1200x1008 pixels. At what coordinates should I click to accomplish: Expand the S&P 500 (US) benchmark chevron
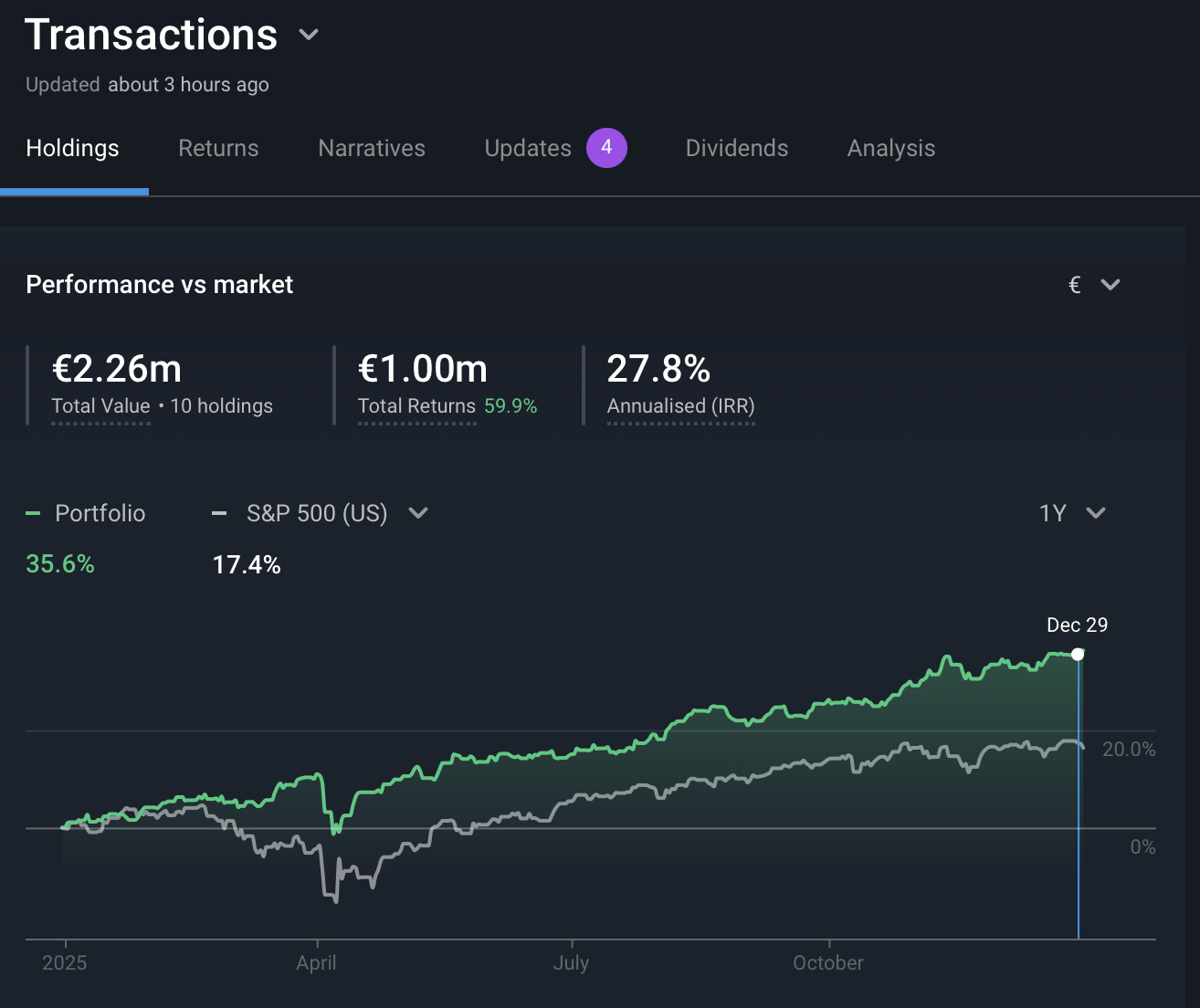418,513
